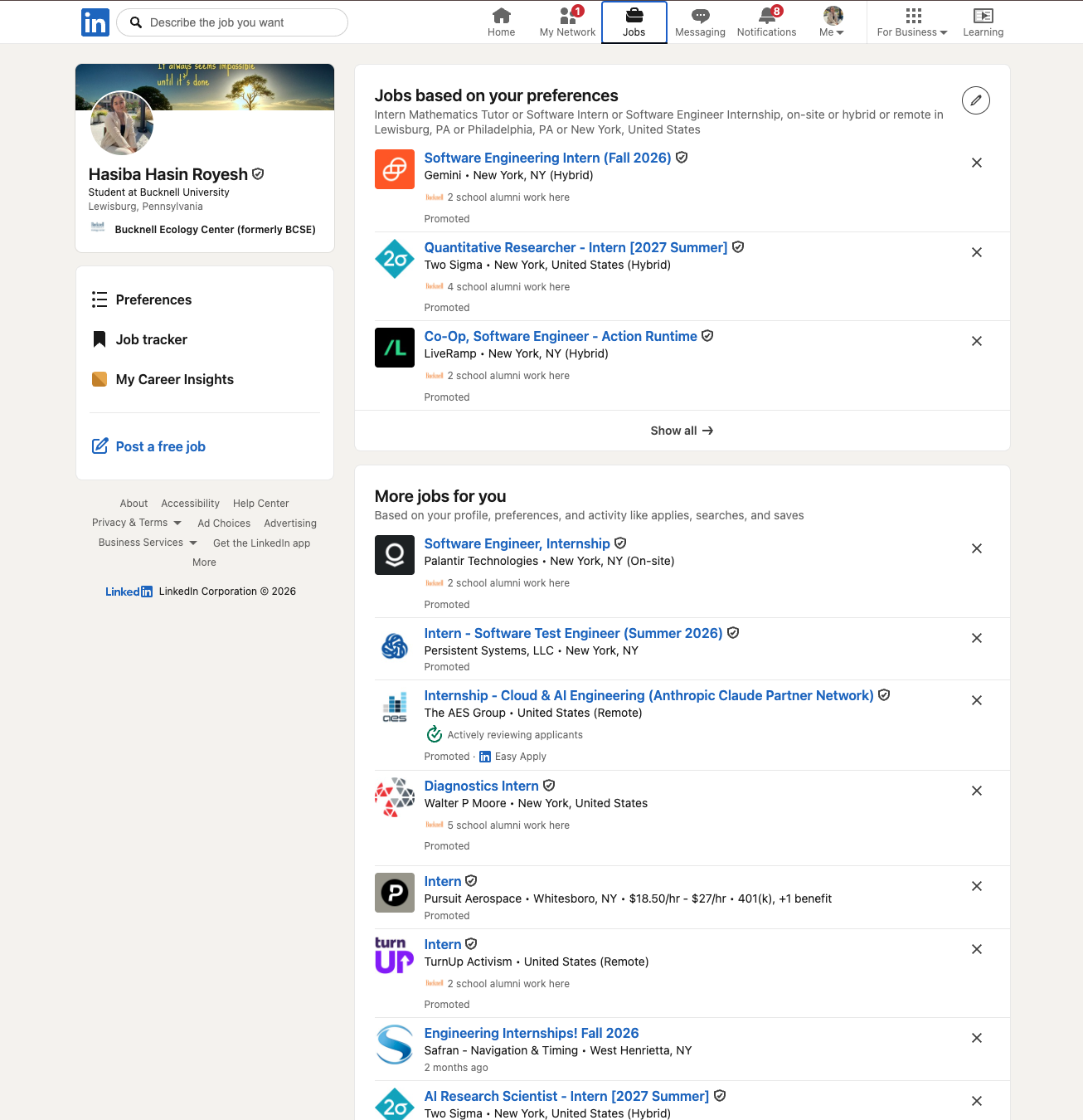Open the Ad Choices footer link
Screen dimensions: 1083x1120
pyautogui.click(x=224, y=523)
